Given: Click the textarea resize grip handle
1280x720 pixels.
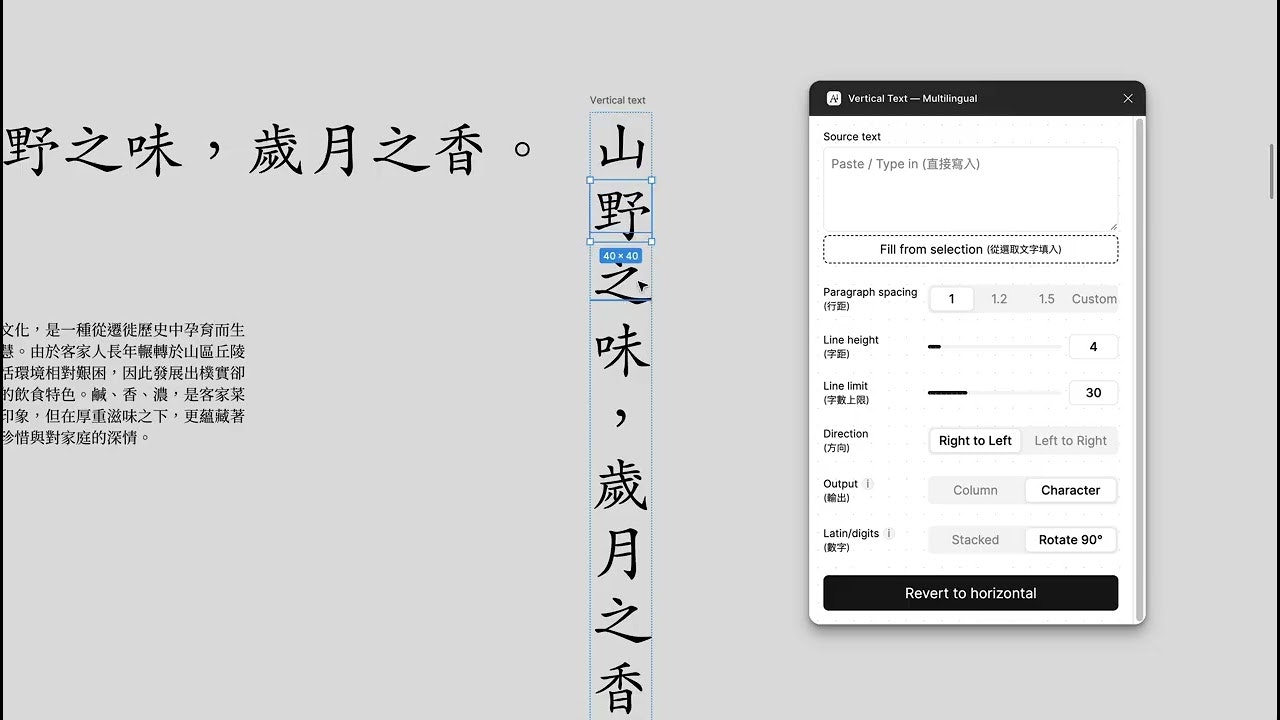Looking at the screenshot, I should coord(1113,228).
